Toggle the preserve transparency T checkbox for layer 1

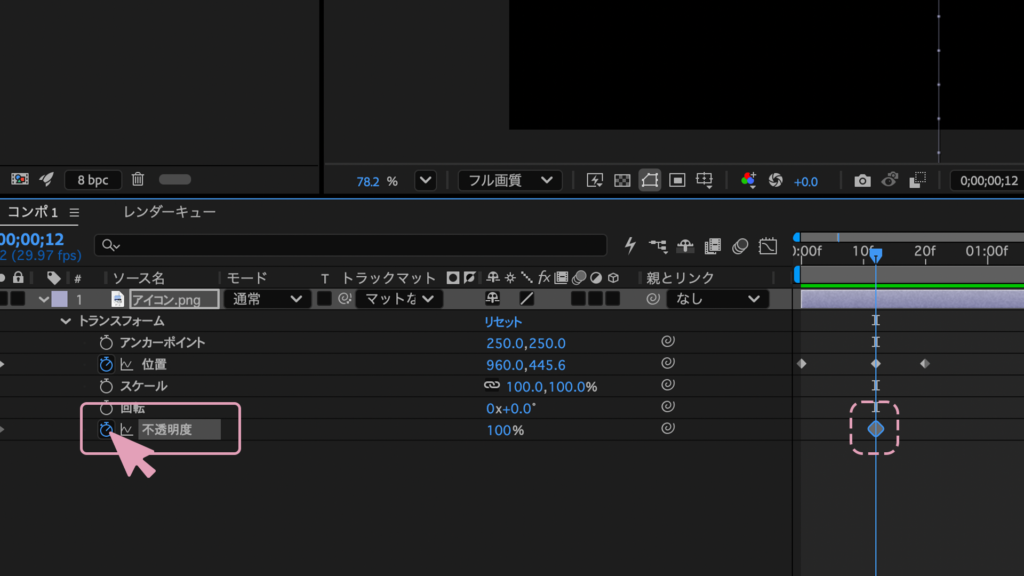coord(324,299)
